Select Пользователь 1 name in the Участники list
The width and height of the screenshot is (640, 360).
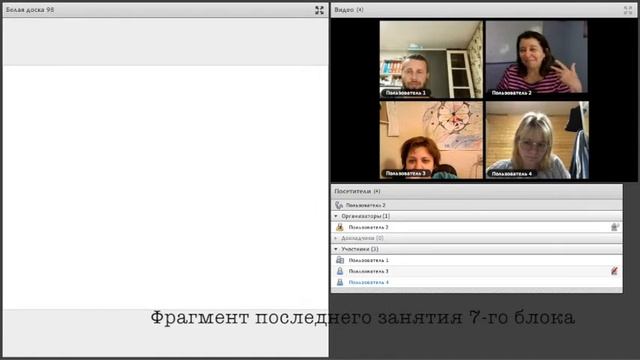[369, 260]
